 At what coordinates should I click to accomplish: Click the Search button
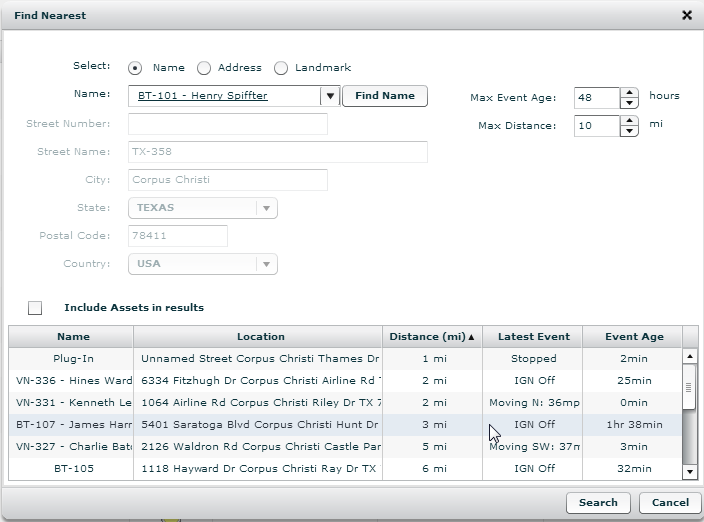(x=598, y=503)
